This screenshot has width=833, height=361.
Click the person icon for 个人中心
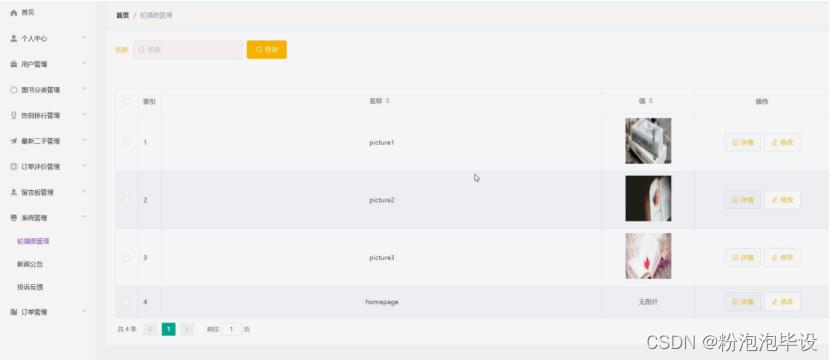pyautogui.click(x=14, y=38)
